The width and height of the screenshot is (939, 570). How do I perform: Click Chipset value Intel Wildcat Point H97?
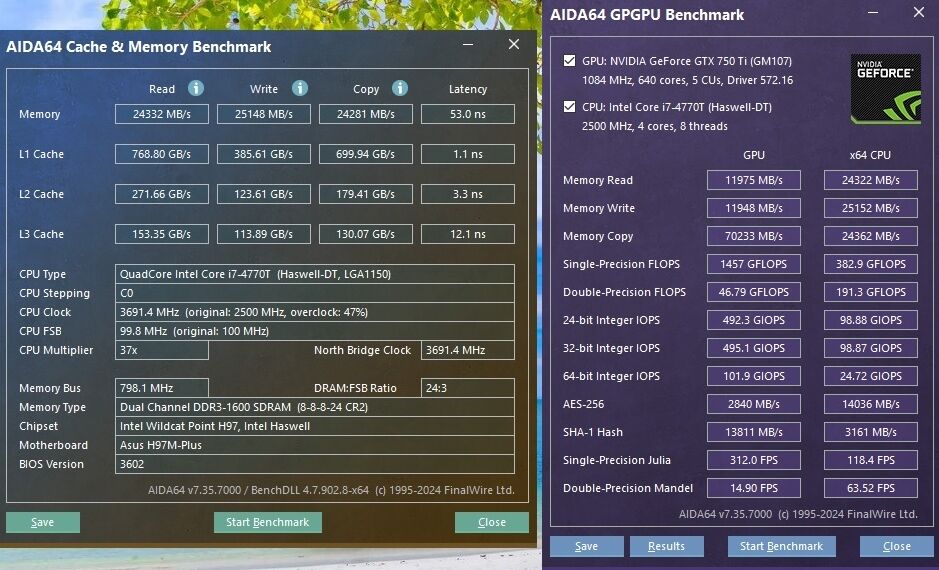coord(314,426)
